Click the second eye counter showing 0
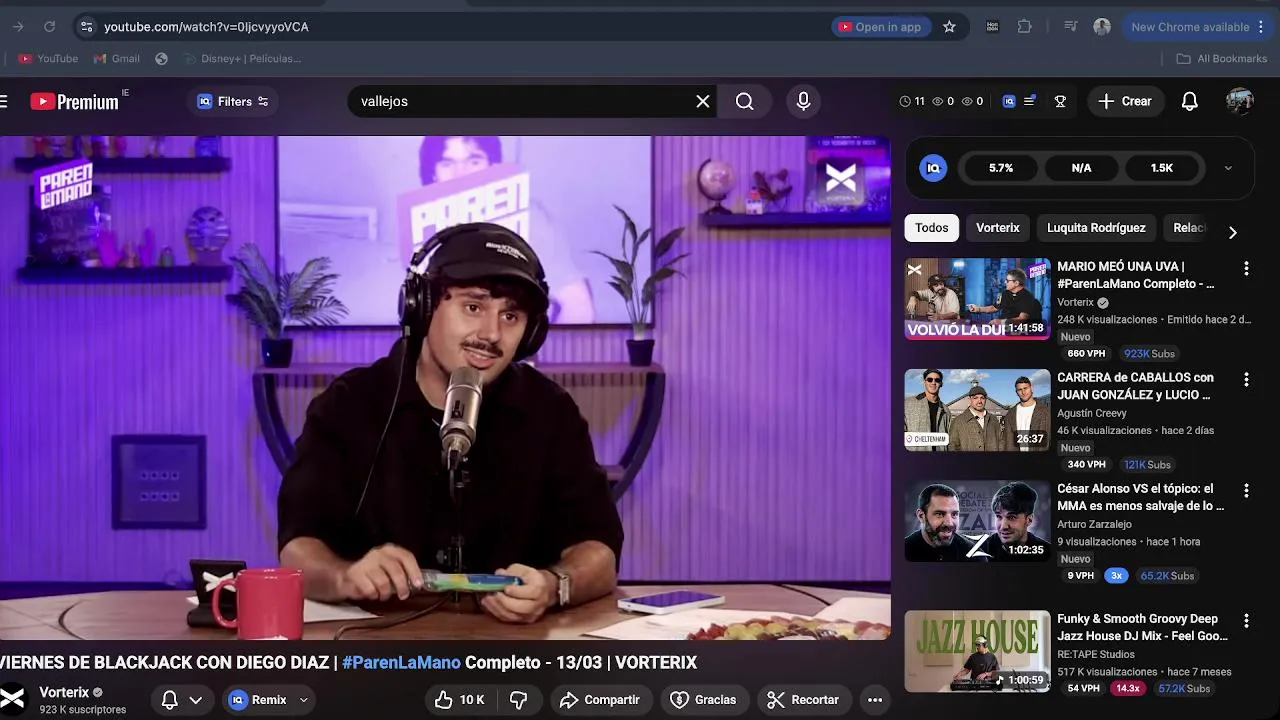Image resolution: width=1280 pixels, height=720 pixels. coord(972,101)
